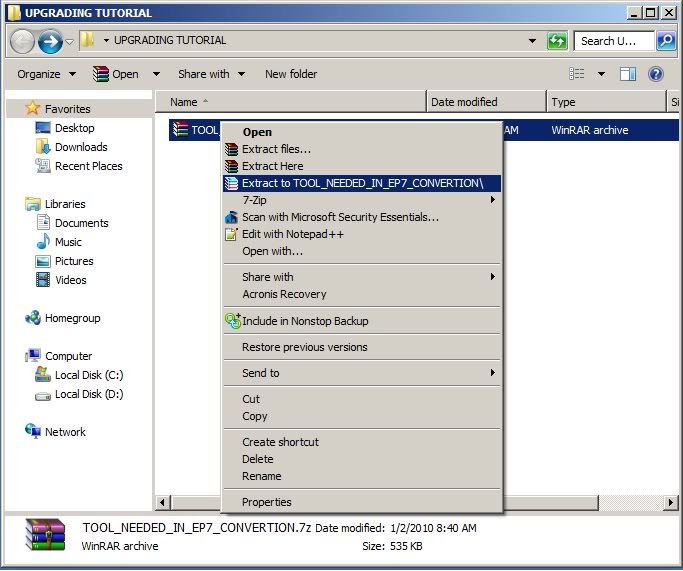683x571 pixels.
Task: Click the Refresh icon beside the address bar
Action: [x=557, y=41]
